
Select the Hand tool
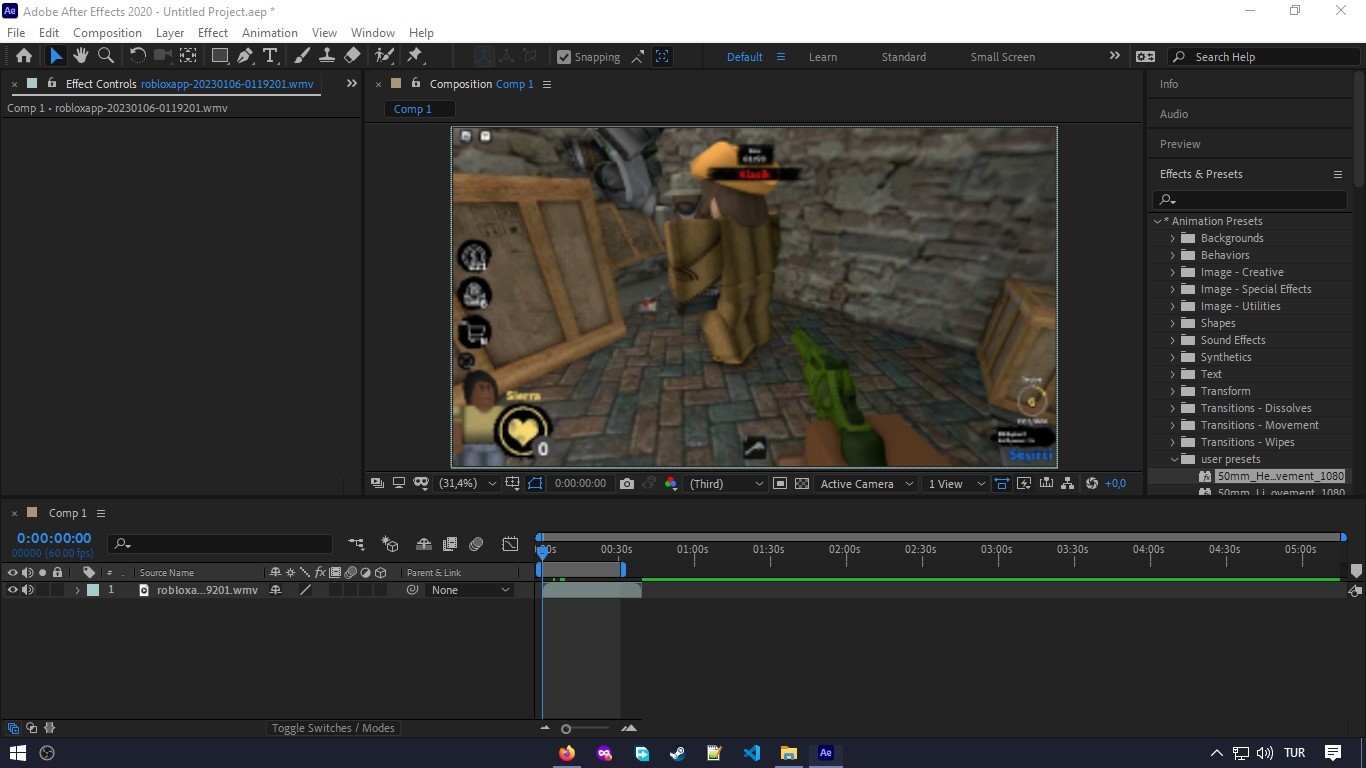tap(81, 56)
